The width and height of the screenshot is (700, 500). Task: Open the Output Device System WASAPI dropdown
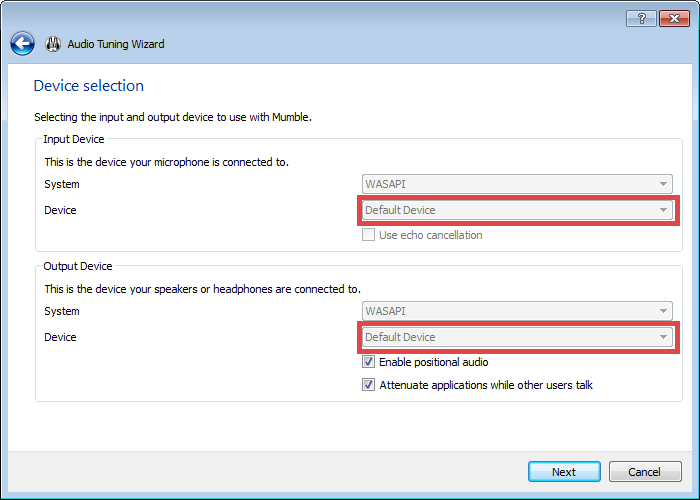[517, 312]
